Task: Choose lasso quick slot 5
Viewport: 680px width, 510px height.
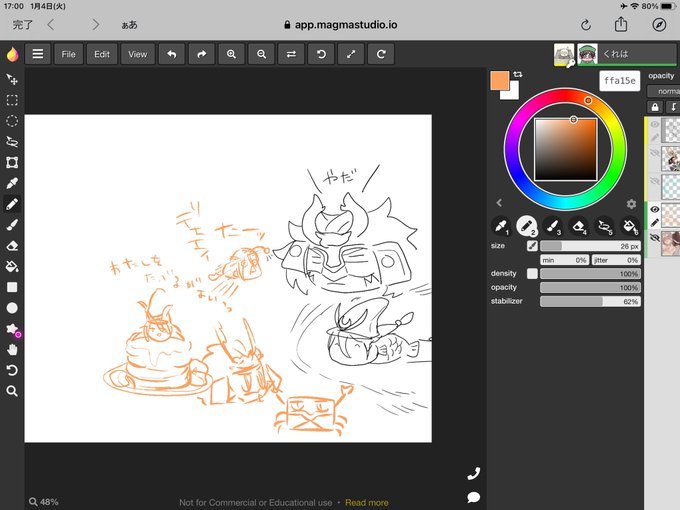Action: (605, 226)
